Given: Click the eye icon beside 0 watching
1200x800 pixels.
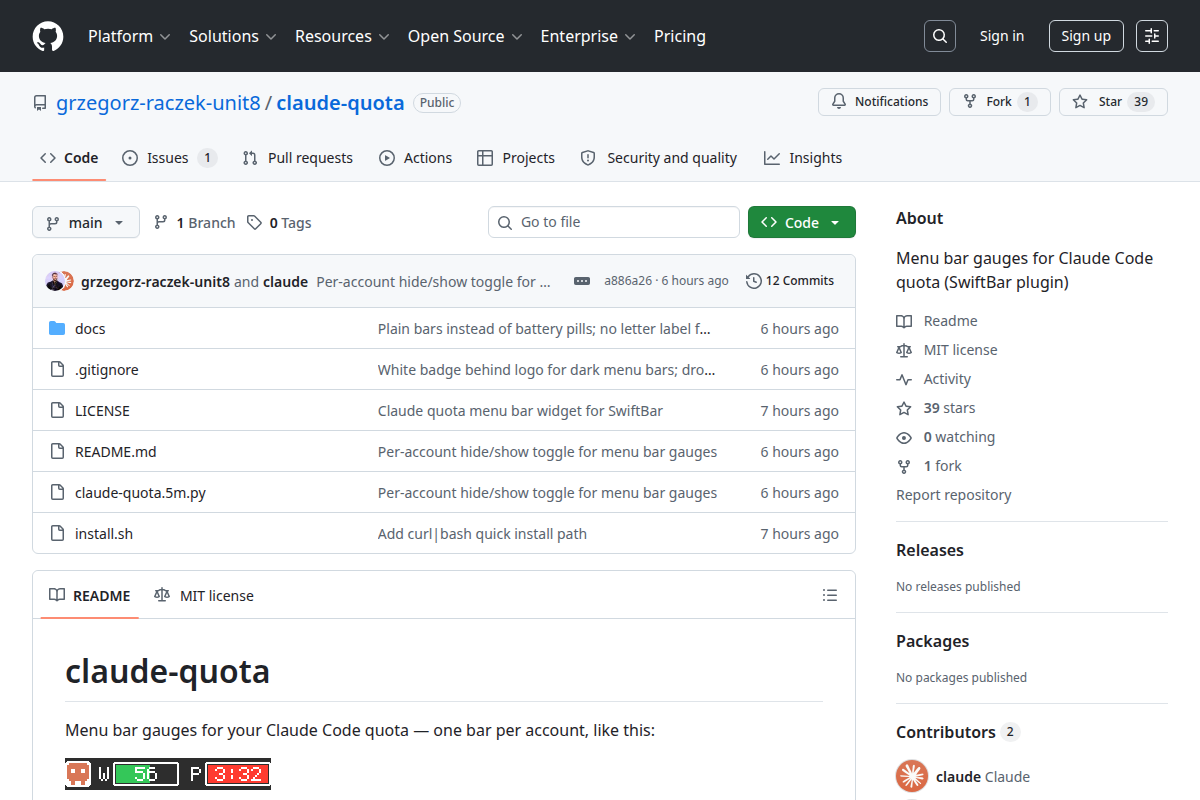Looking at the screenshot, I should (x=904, y=437).
